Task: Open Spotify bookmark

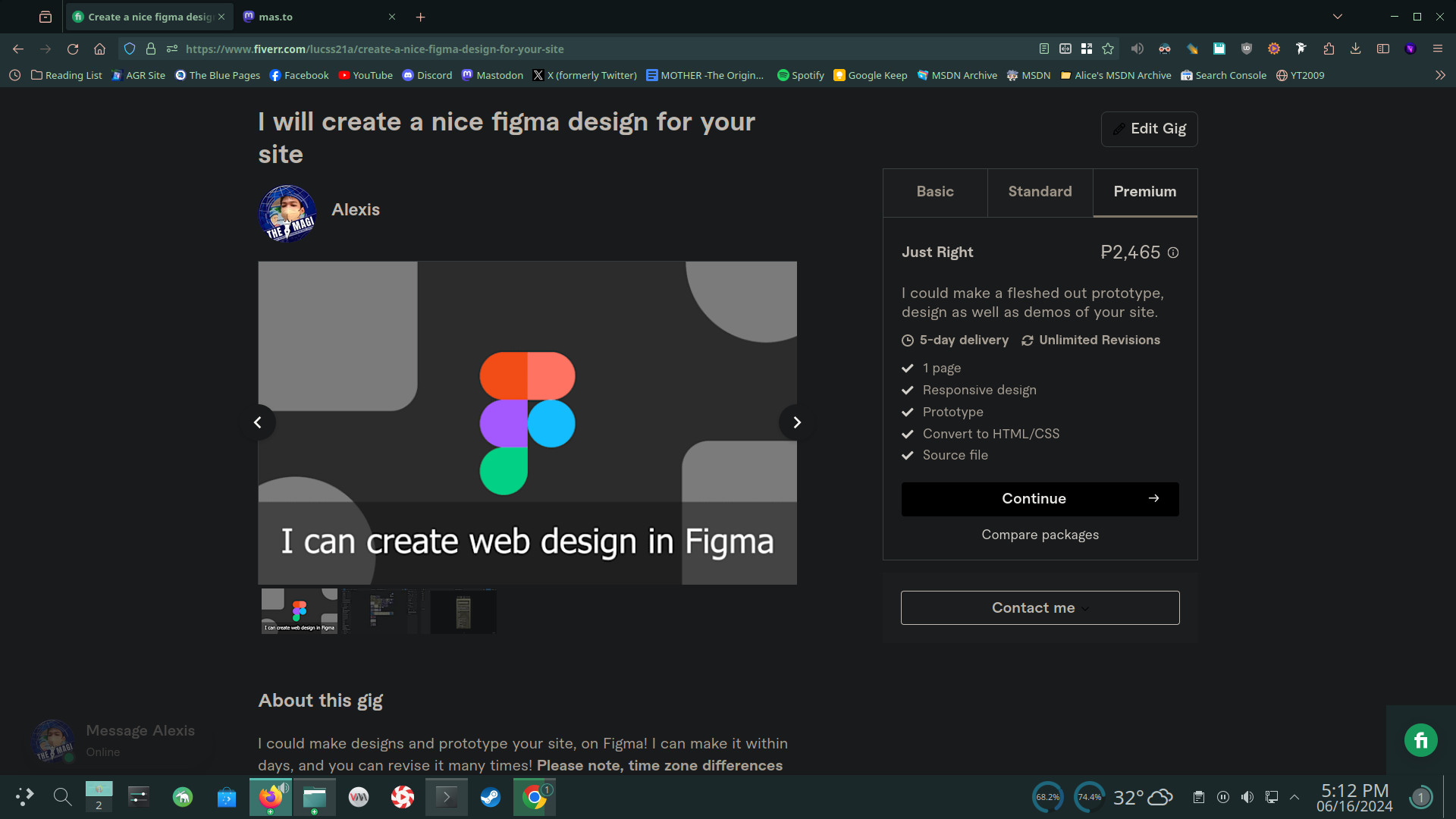Action: [801, 75]
